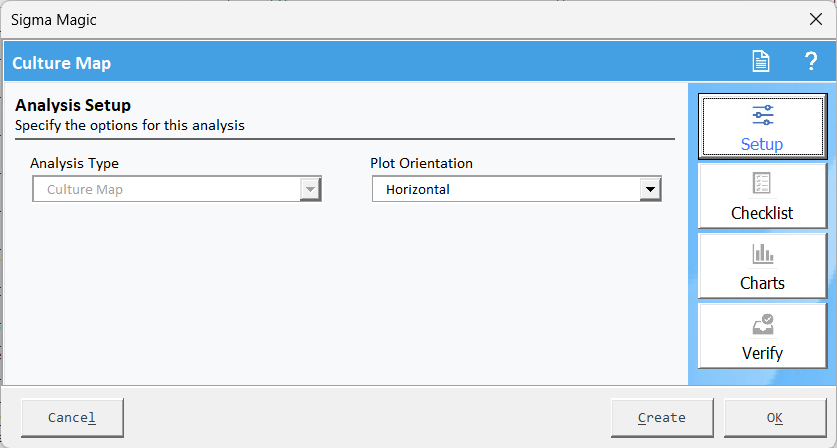Click the Create button
837x448 pixels.
tap(662, 418)
